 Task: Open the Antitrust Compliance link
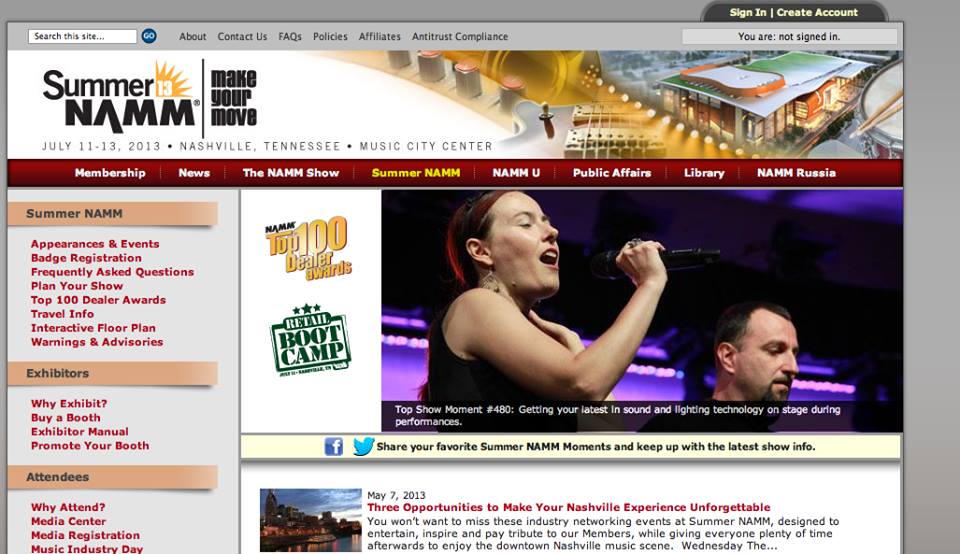460,37
